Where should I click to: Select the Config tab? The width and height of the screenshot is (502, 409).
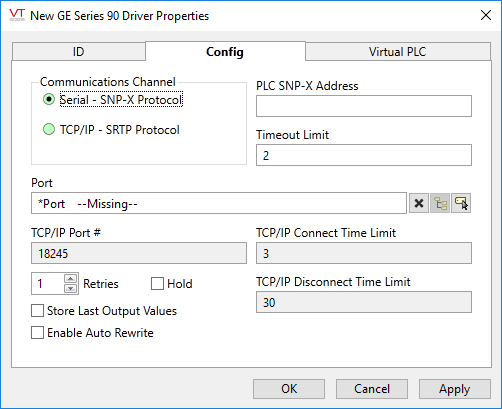coord(225,51)
